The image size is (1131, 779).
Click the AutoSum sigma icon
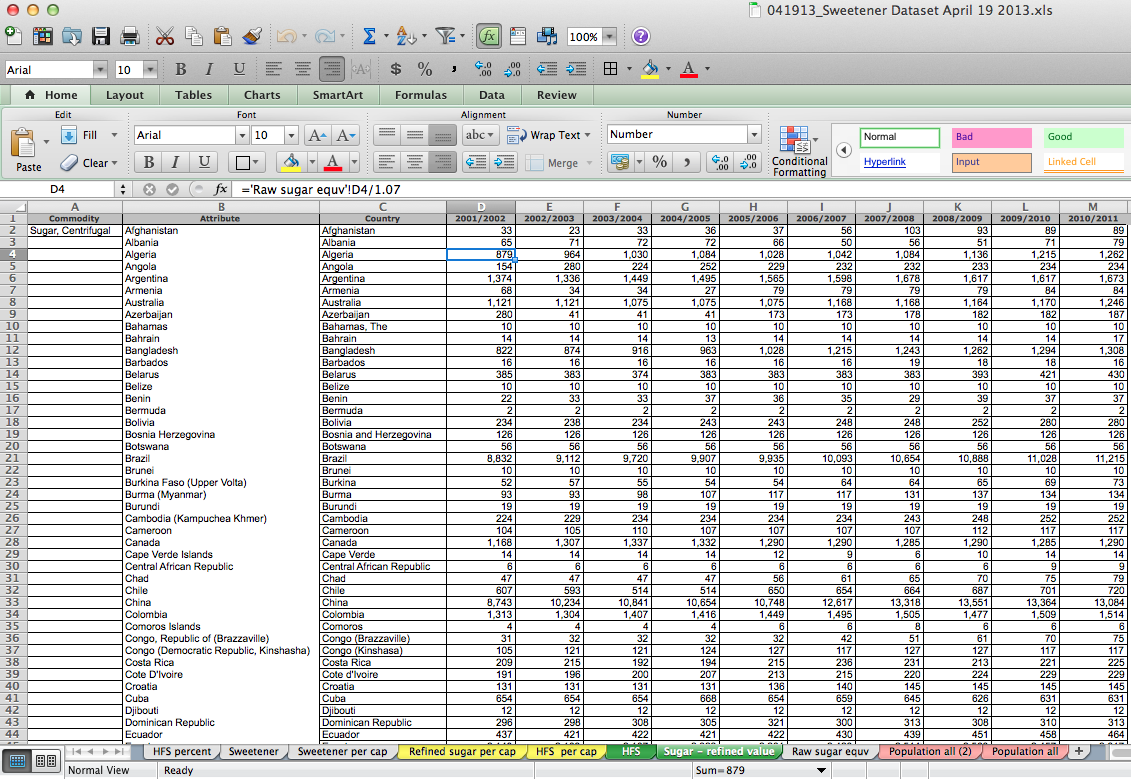[369, 35]
